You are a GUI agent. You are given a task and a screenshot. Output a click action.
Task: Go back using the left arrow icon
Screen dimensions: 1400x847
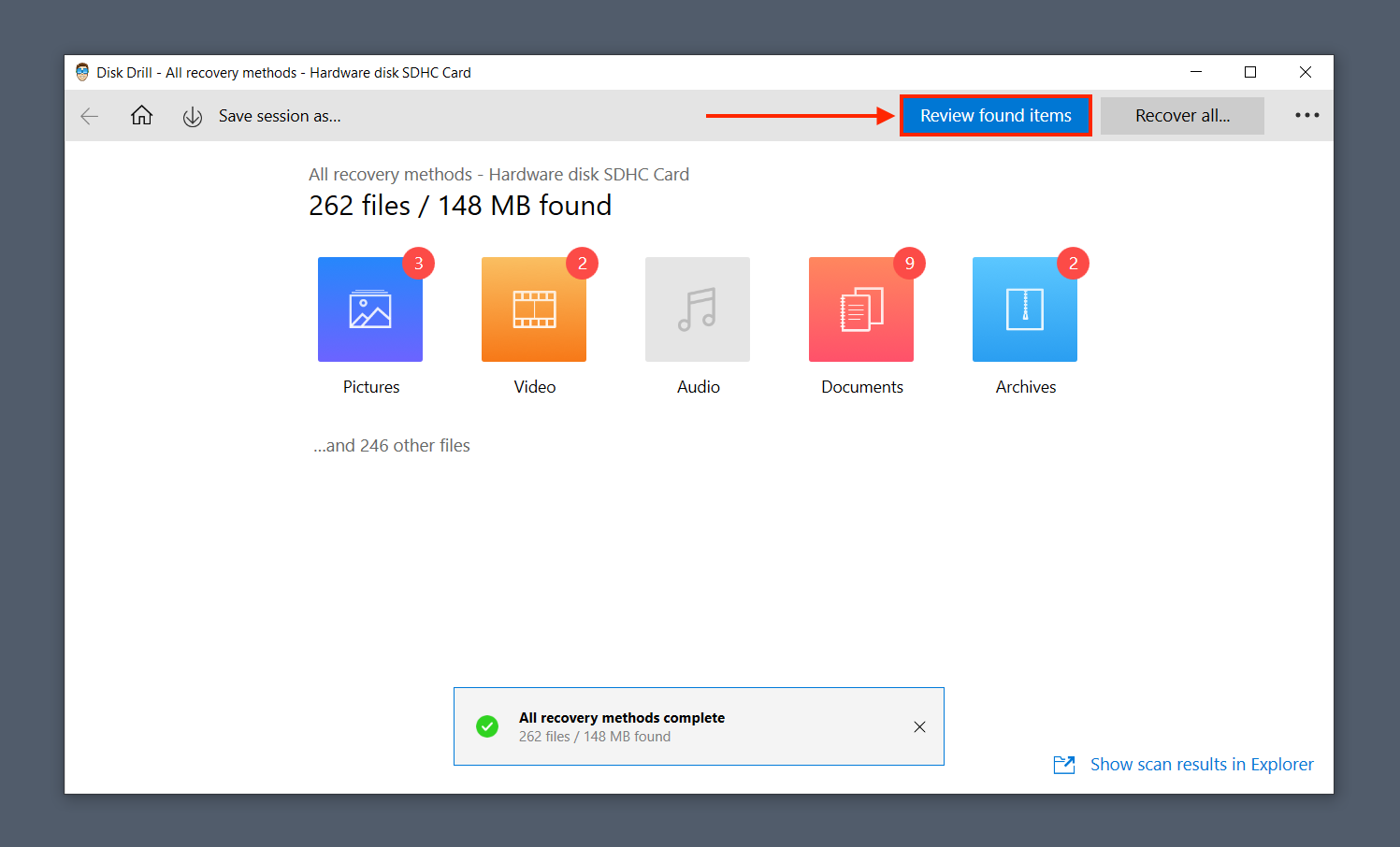[90, 116]
